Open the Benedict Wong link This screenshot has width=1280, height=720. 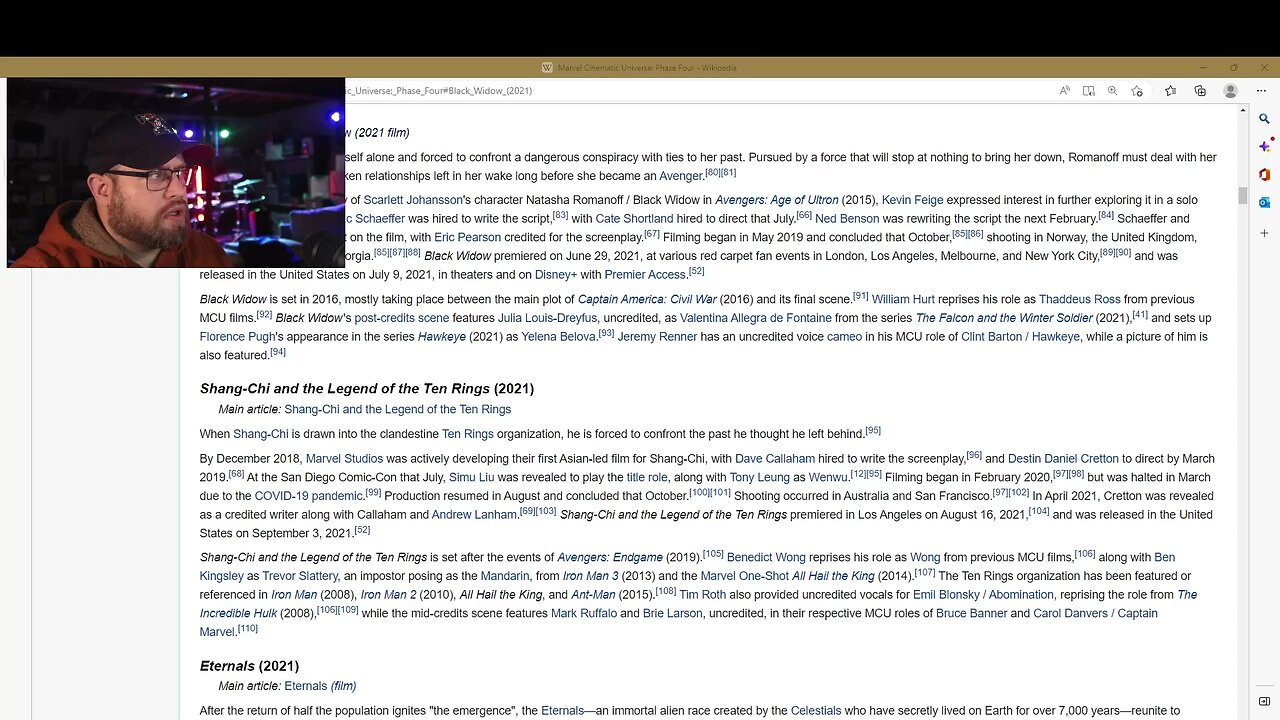766,558
